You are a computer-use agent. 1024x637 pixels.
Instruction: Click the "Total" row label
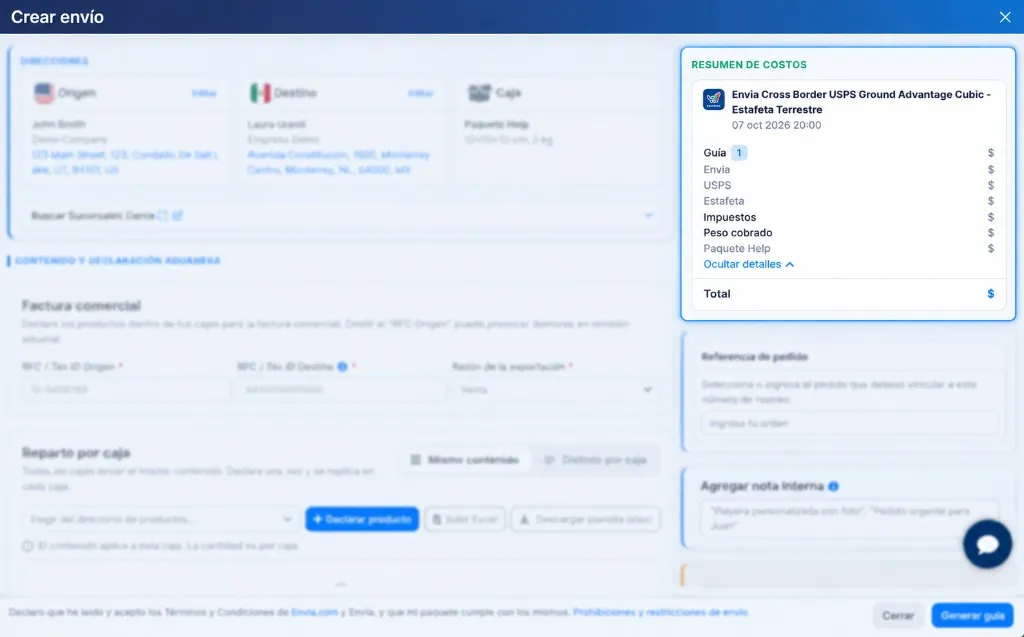click(x=716, y=293)
